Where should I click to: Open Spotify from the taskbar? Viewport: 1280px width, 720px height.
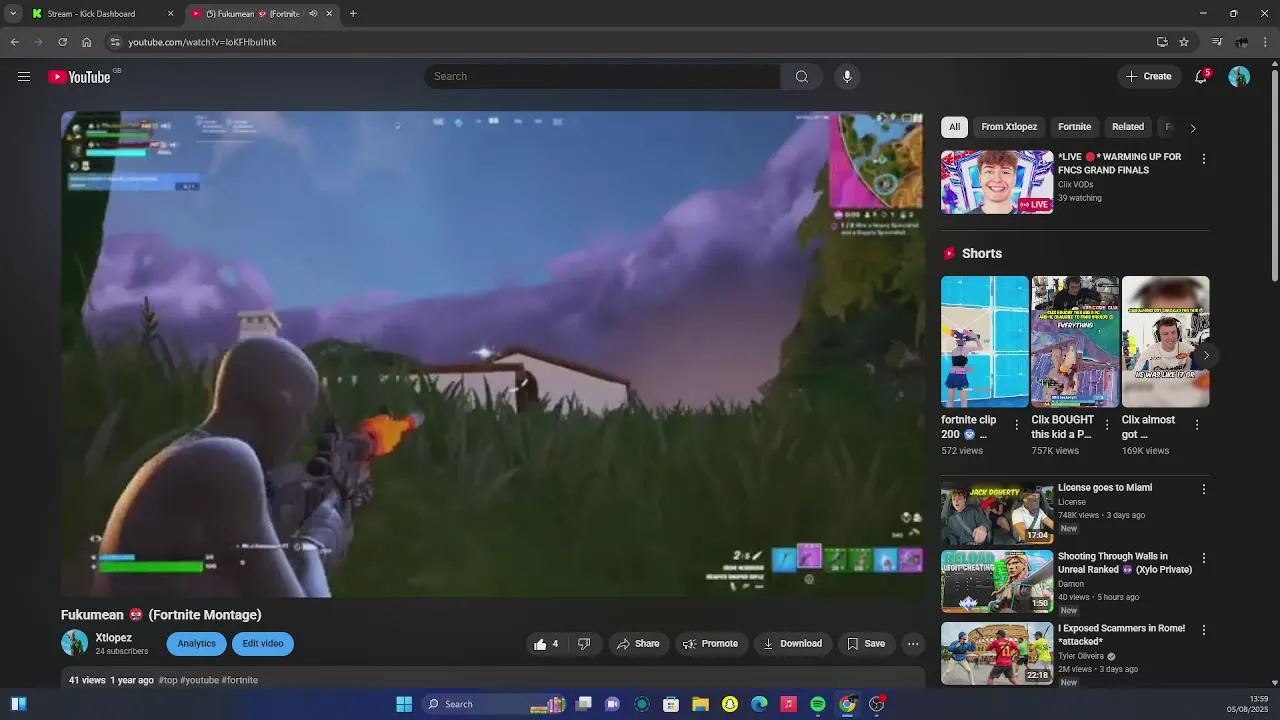(818, 704)
